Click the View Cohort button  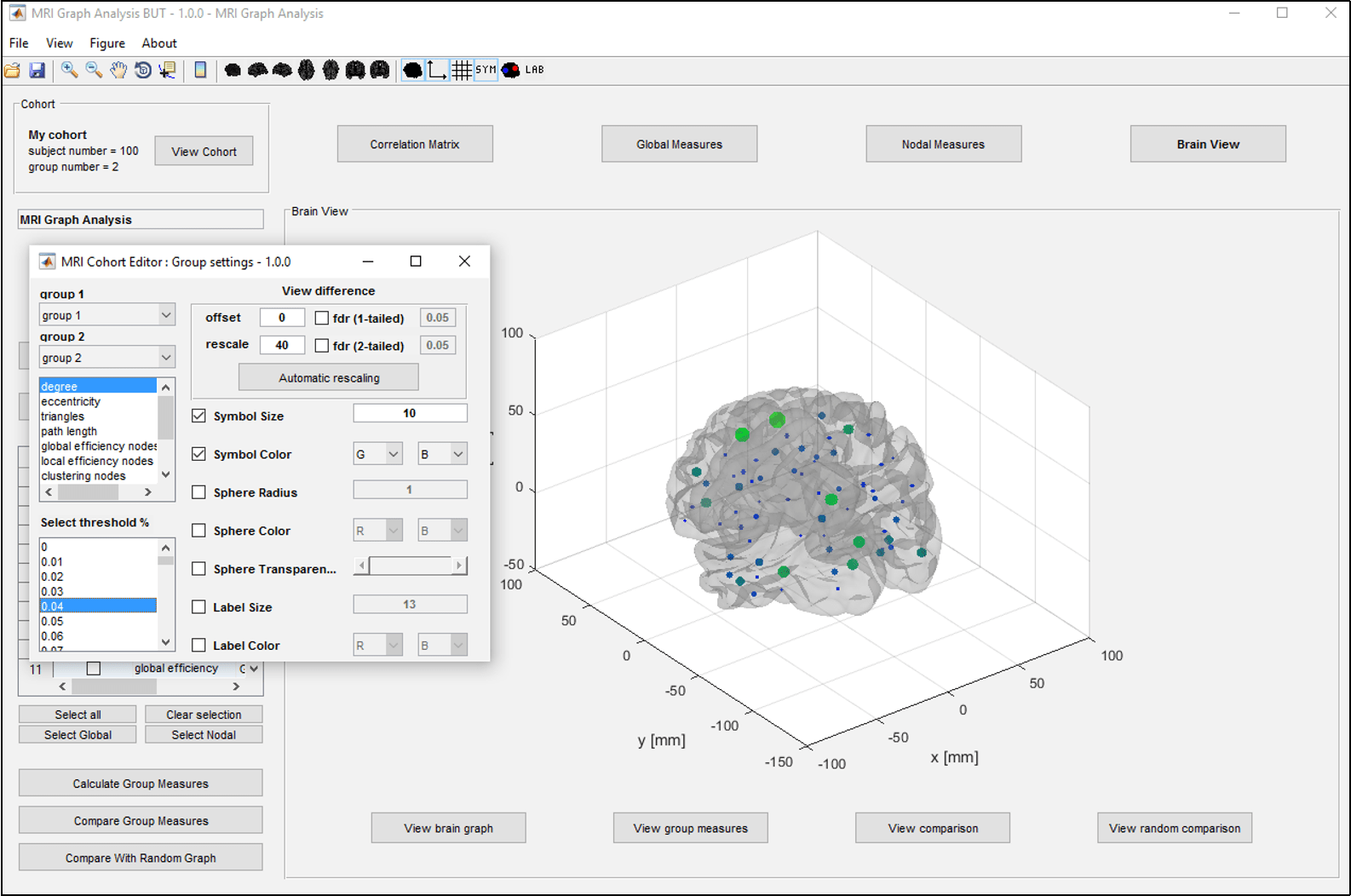(x=204, y=152)
